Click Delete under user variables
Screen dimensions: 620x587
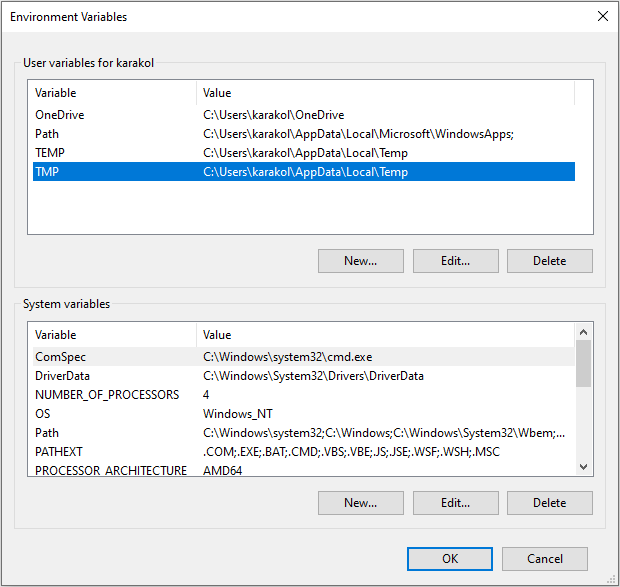(x=550, y=261)
